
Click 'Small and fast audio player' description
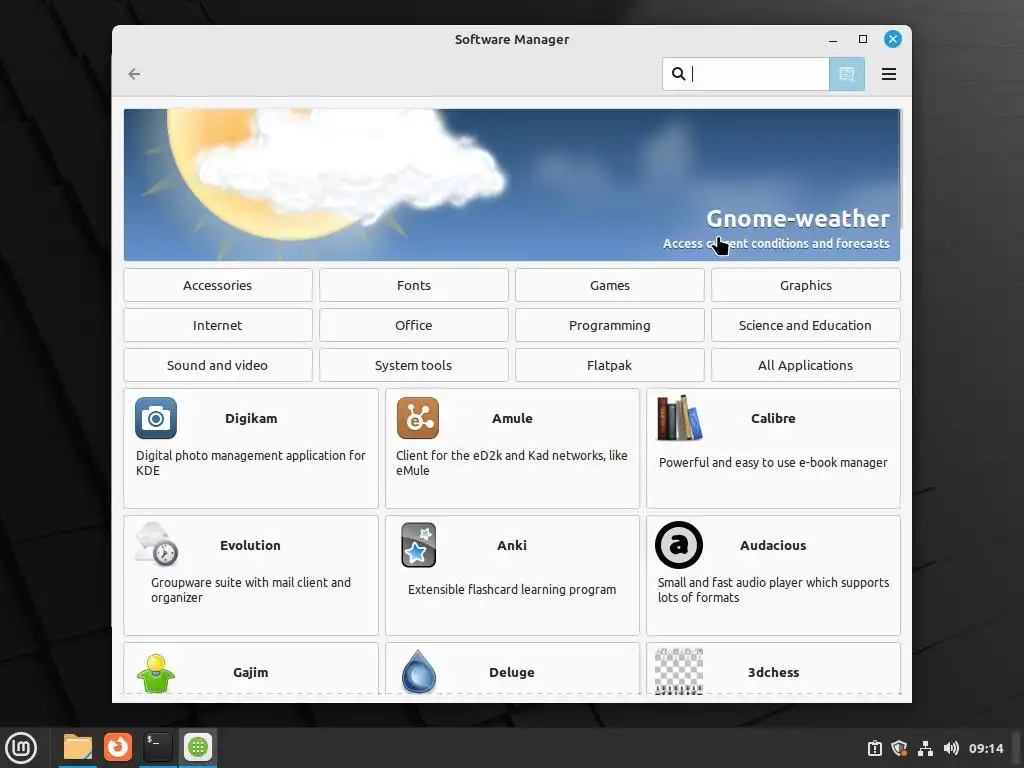click(x=773, y=590)
